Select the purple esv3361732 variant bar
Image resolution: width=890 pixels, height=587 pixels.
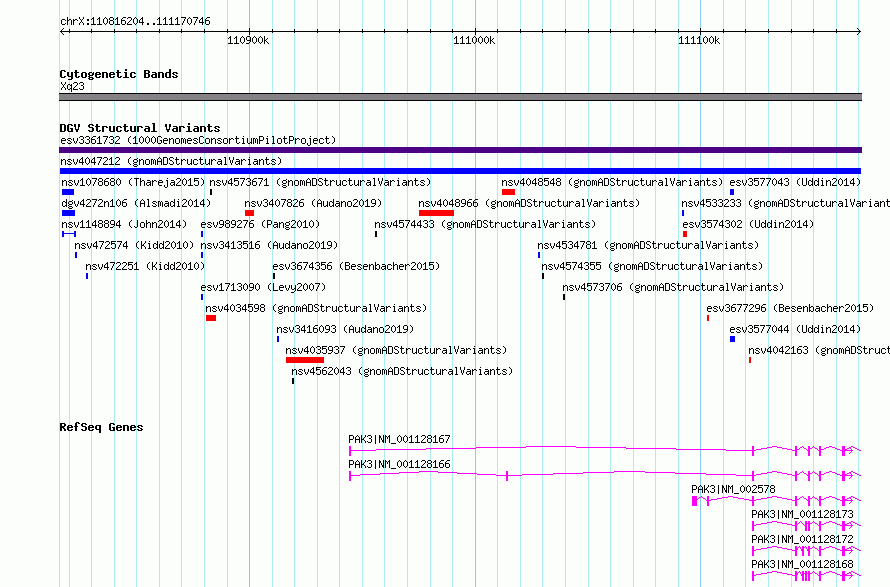pyautogui.click(x=460, y=150)
